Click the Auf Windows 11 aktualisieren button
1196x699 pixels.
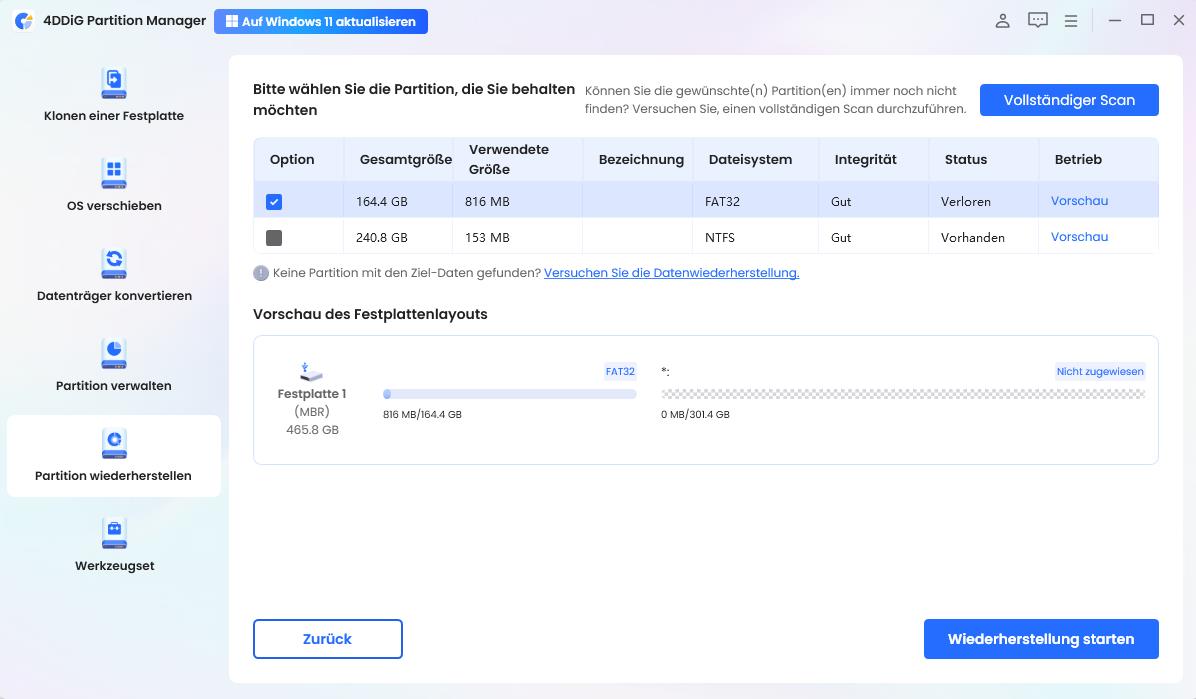[320, 21]
